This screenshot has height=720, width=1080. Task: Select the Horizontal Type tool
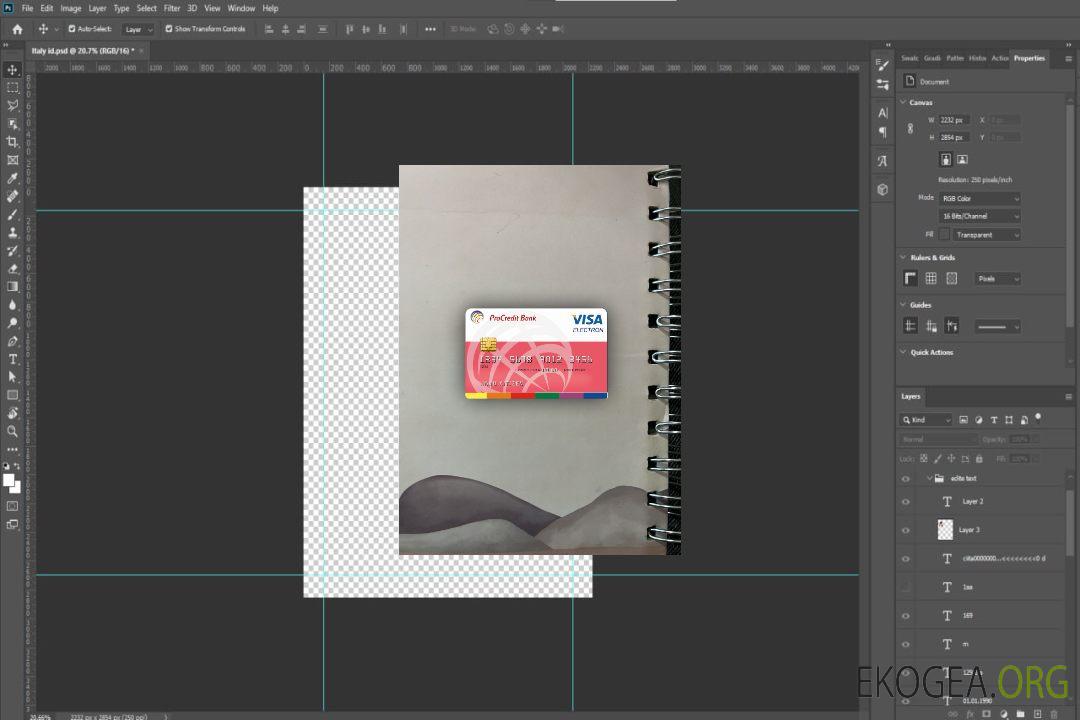pyautogui.click(x=13, y=358)
